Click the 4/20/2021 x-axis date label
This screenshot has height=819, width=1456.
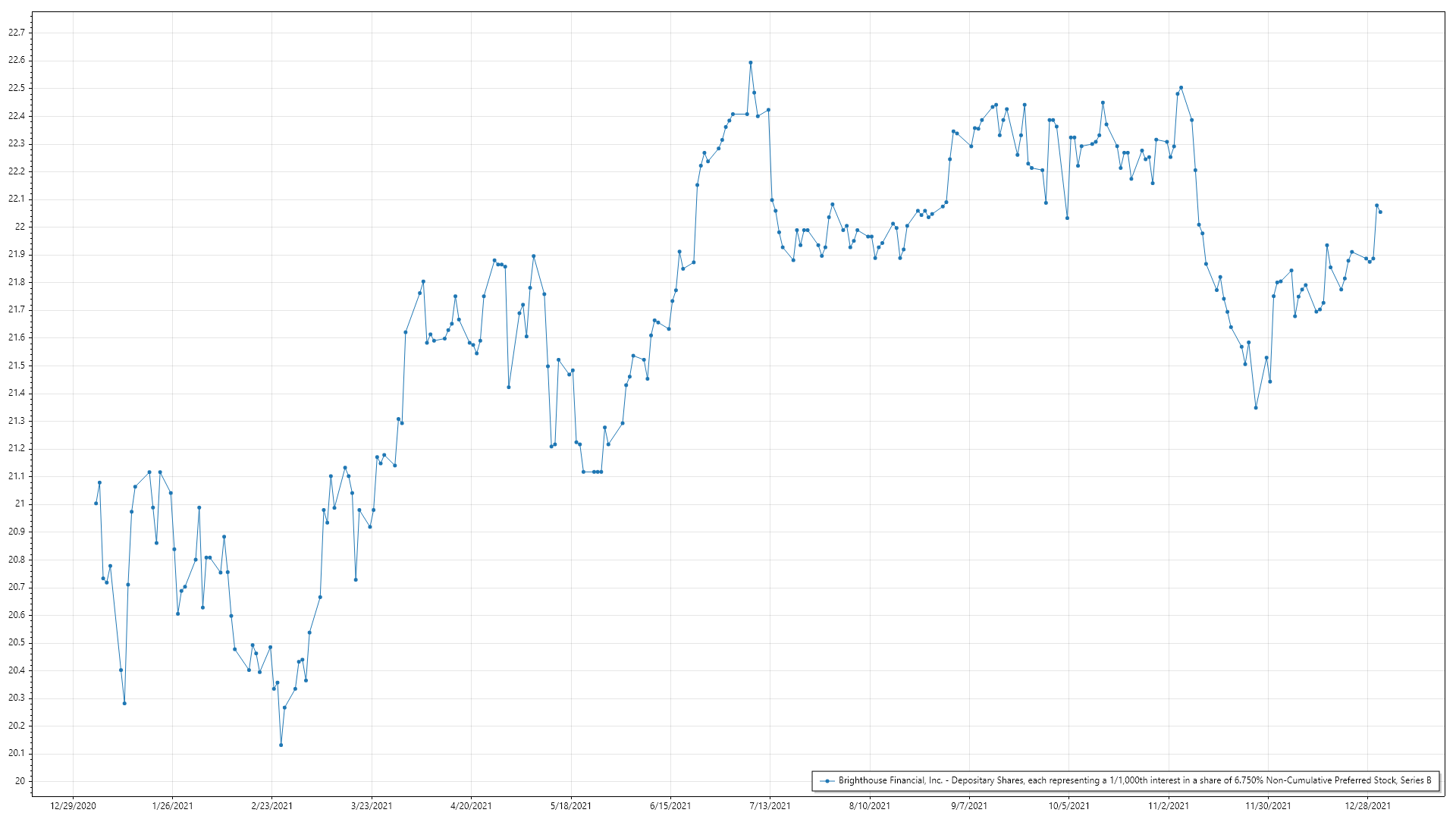471,806
